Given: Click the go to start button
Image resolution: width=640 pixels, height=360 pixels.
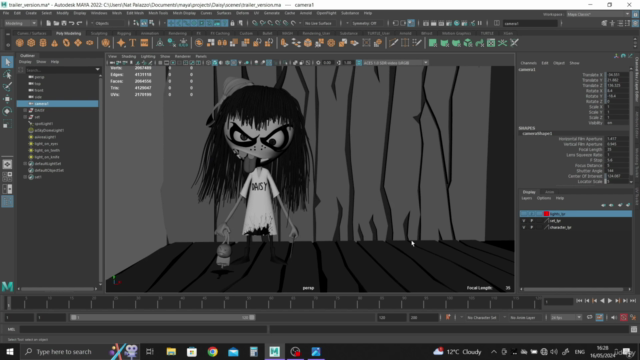Looking at the screenshot, I should [x=579, y=301].
